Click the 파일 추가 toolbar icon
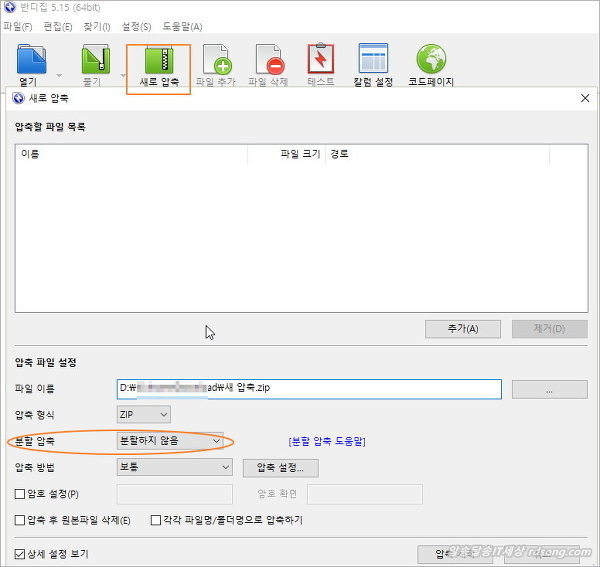 [x=217, y=60]
